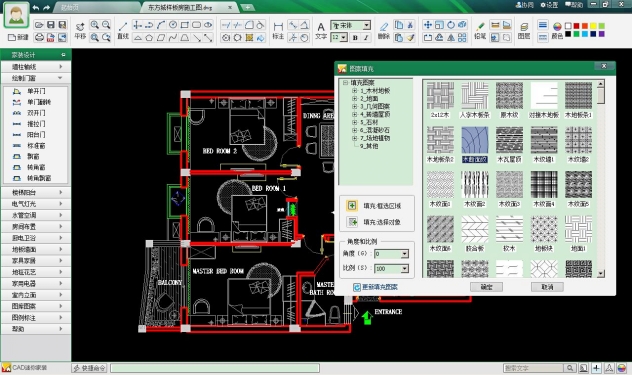Confirm the pattern fill dialog
The height and width of the screenshot is (375, 632).
[486, 287]
